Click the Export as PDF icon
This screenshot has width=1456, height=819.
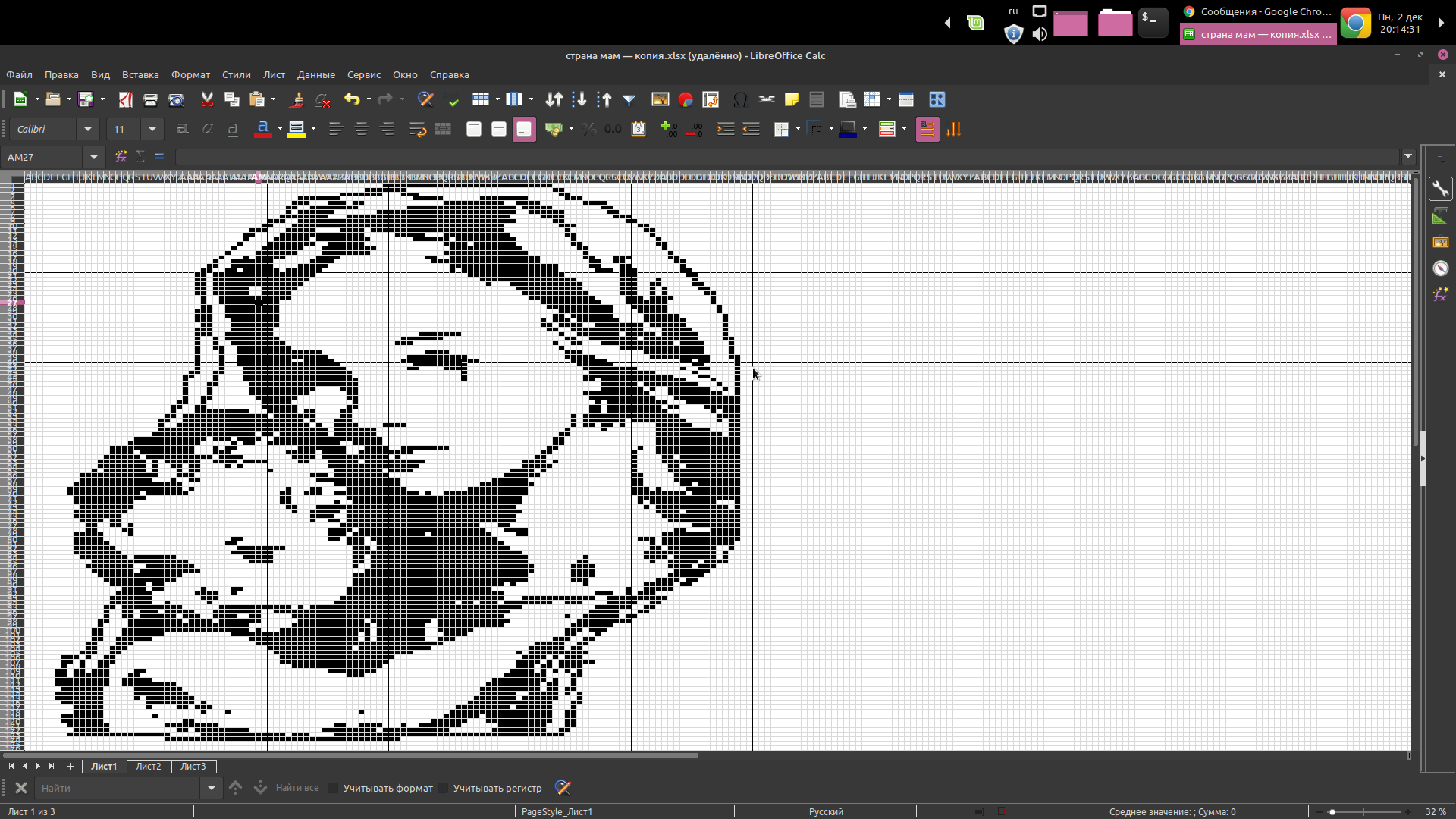click(x=125, y=99)
